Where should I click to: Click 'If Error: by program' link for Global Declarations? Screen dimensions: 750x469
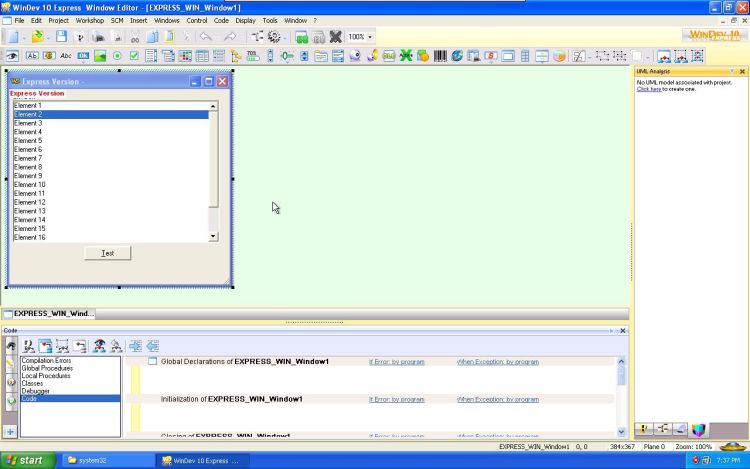tap(397, 362)
